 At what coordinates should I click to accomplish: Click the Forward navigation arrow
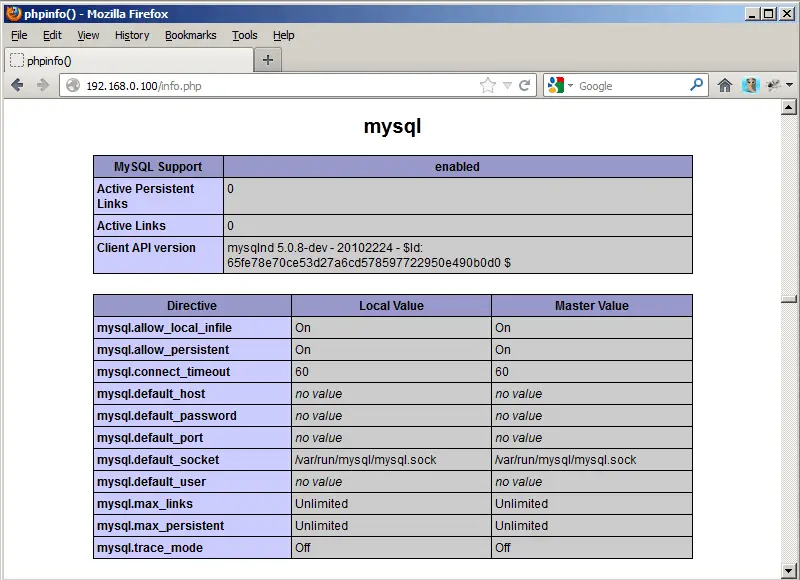tap(43, 85)
